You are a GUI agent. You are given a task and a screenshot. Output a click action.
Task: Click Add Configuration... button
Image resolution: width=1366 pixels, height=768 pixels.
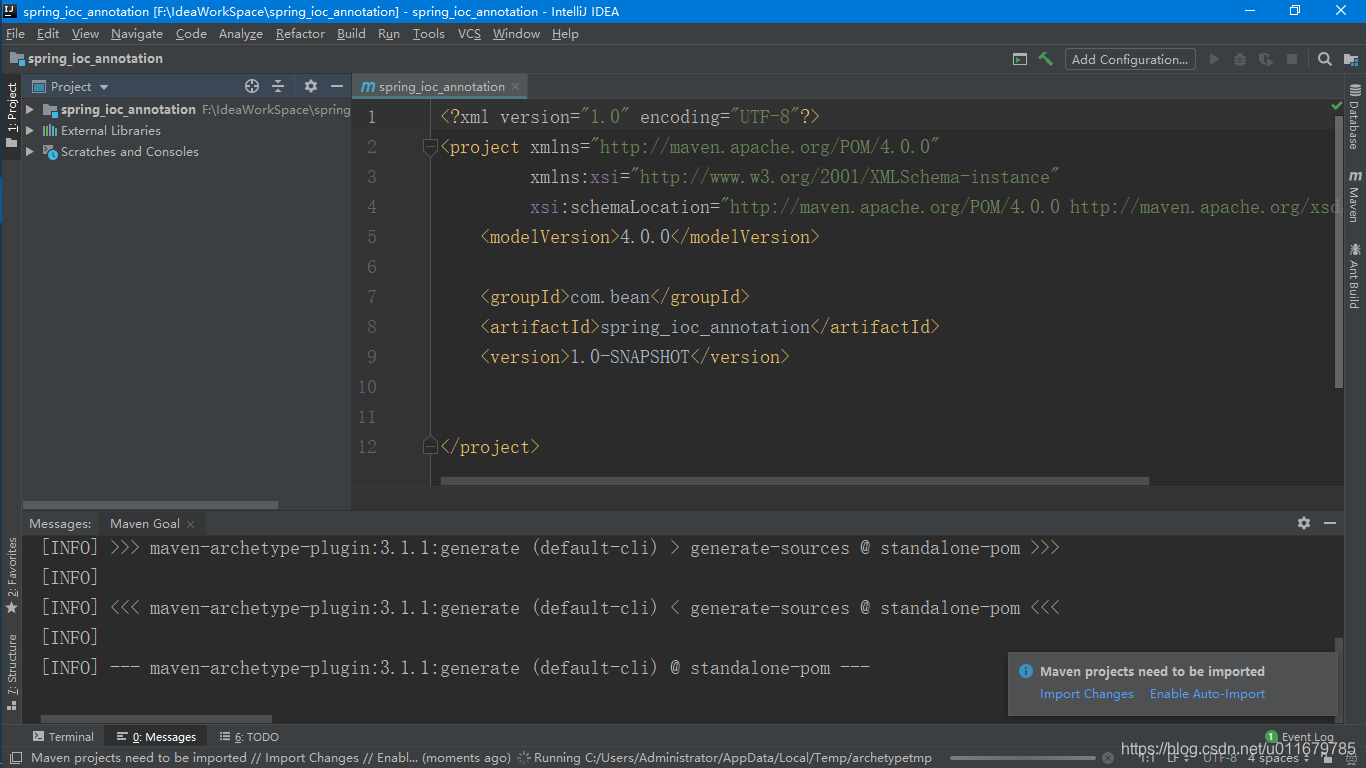pos(1130,59)
